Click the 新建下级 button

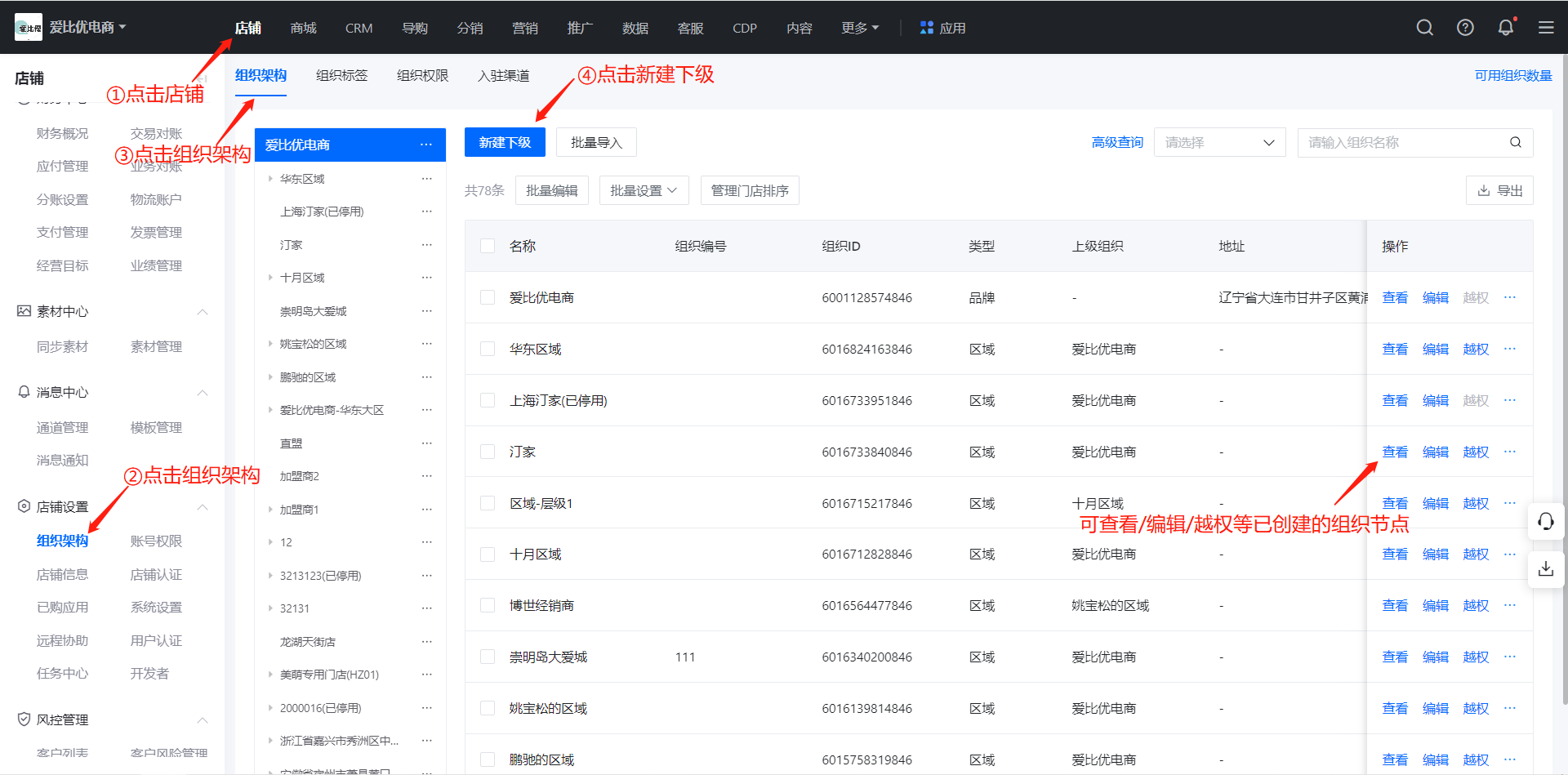pos(505,142)
